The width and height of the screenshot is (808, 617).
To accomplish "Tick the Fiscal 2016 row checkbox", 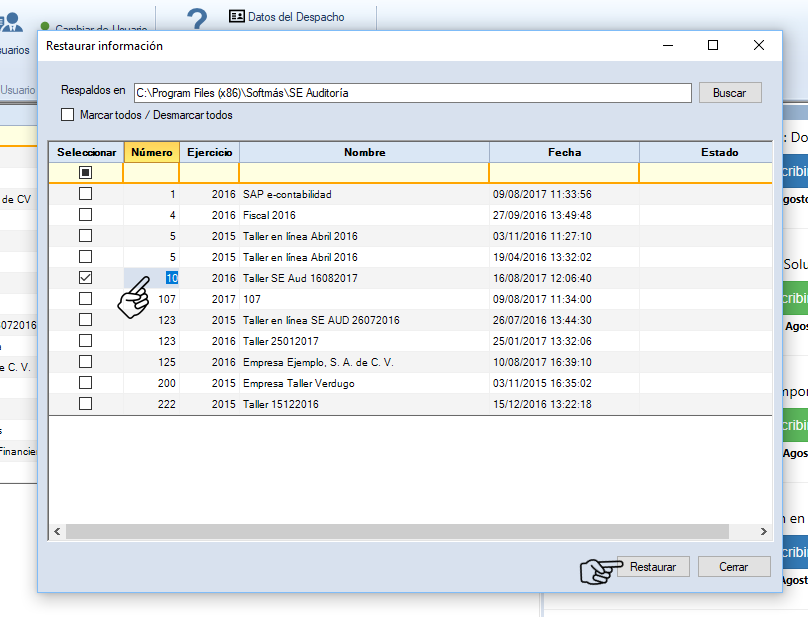I will click(x=86, y=215).
